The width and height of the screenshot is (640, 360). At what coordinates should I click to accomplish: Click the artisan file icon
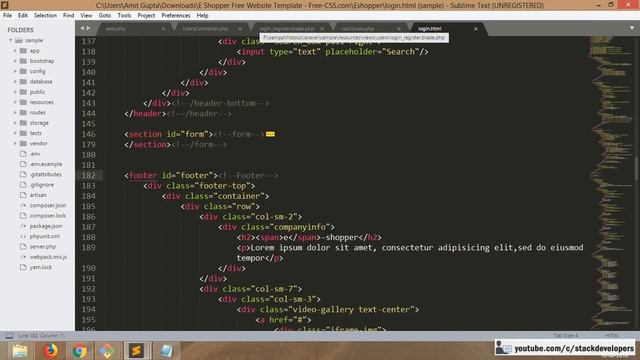(23, 195)
